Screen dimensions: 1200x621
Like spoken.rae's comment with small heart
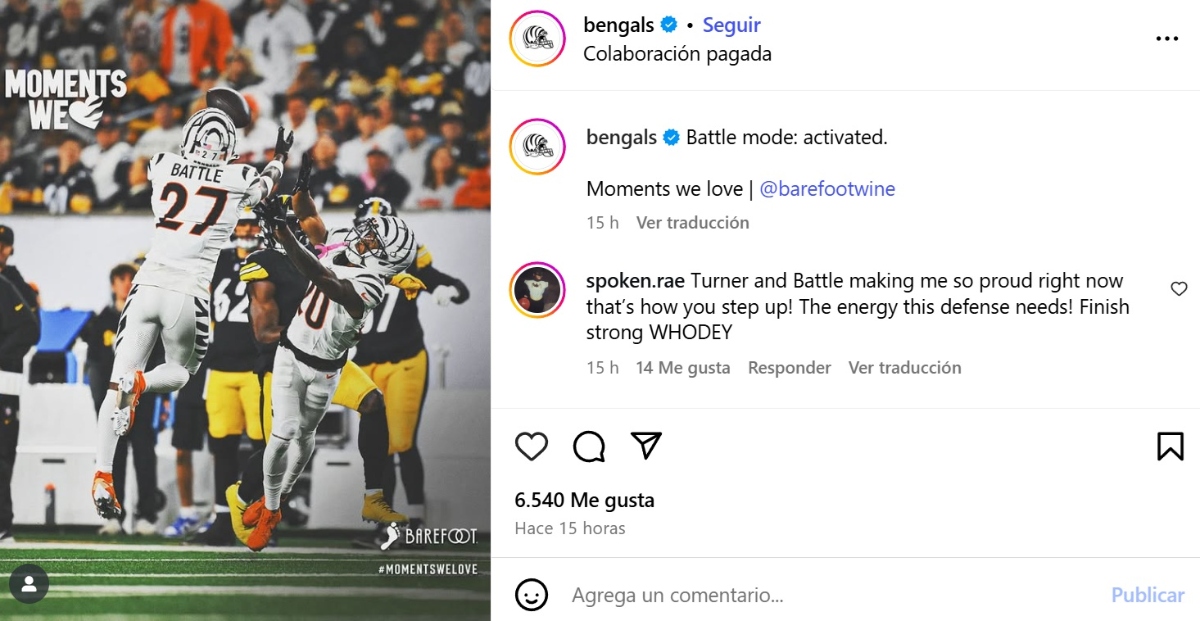tap(1179, 289)
